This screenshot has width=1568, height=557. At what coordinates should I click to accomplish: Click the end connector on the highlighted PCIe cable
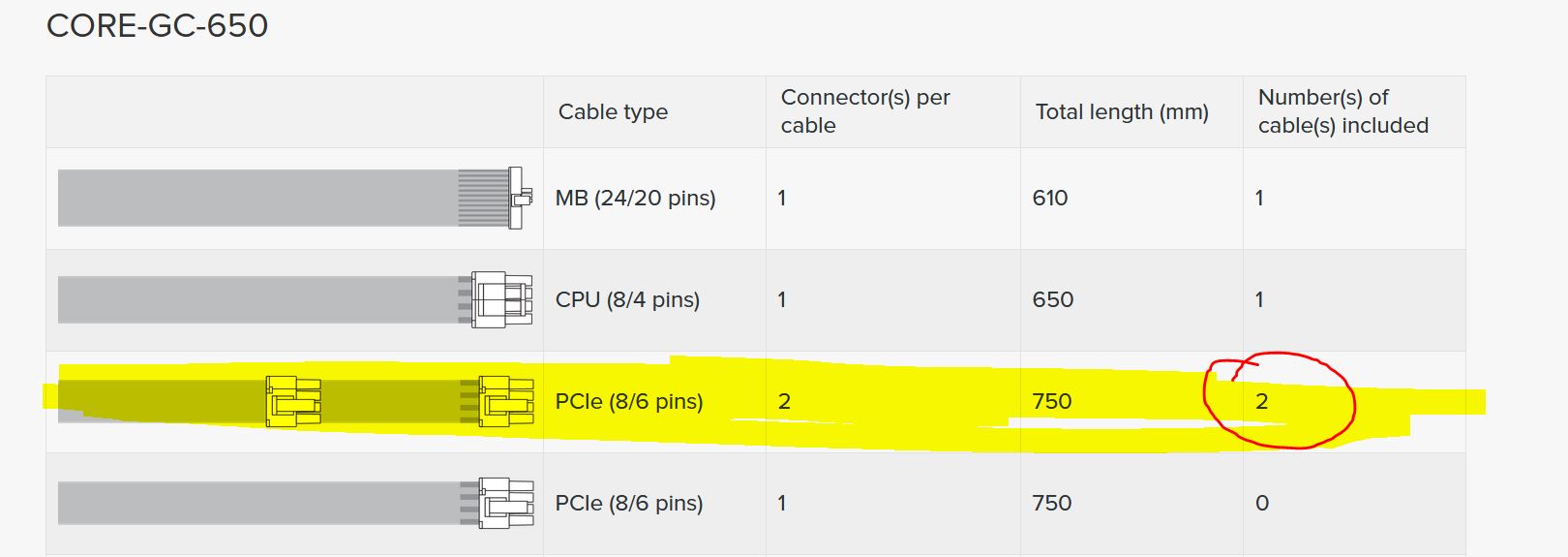505,401
